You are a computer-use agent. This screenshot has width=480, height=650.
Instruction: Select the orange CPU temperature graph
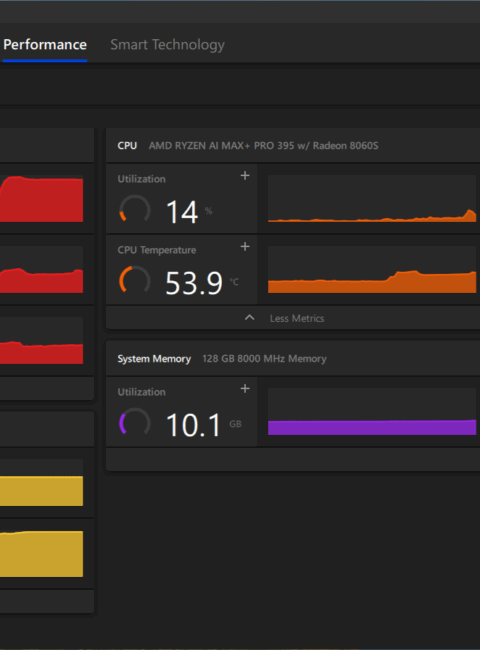click(x=372, y=269)
